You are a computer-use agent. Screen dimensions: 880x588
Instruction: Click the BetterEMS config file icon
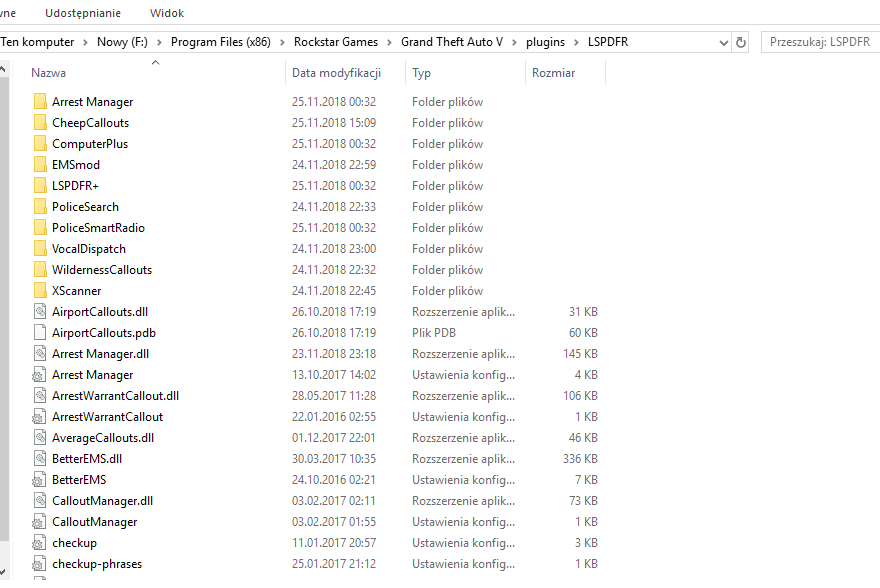coord(39,480)
